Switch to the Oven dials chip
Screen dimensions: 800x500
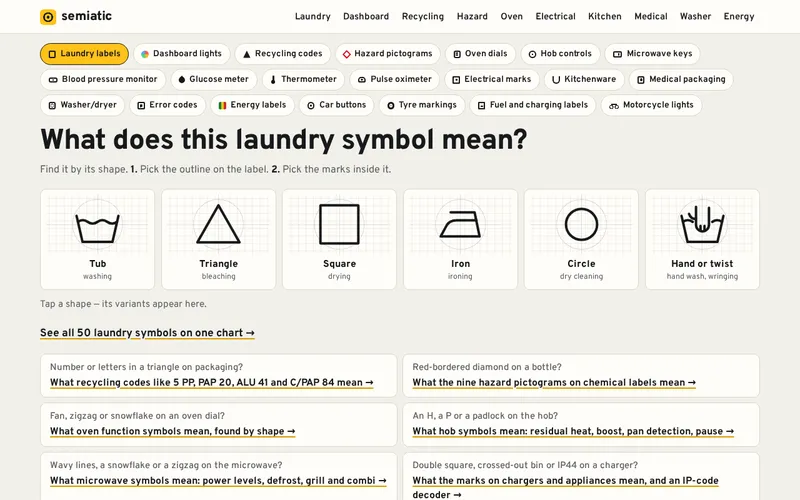coord(480,54)
